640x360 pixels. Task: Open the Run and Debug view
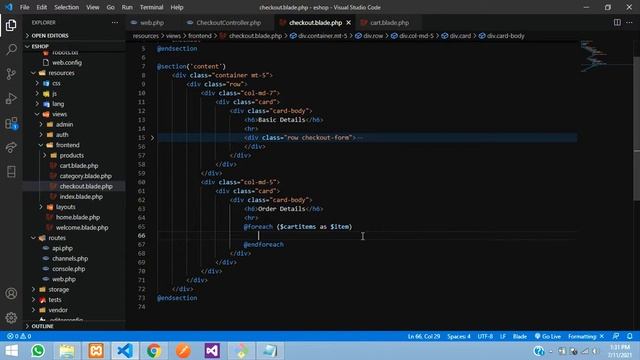pos(11,98)
